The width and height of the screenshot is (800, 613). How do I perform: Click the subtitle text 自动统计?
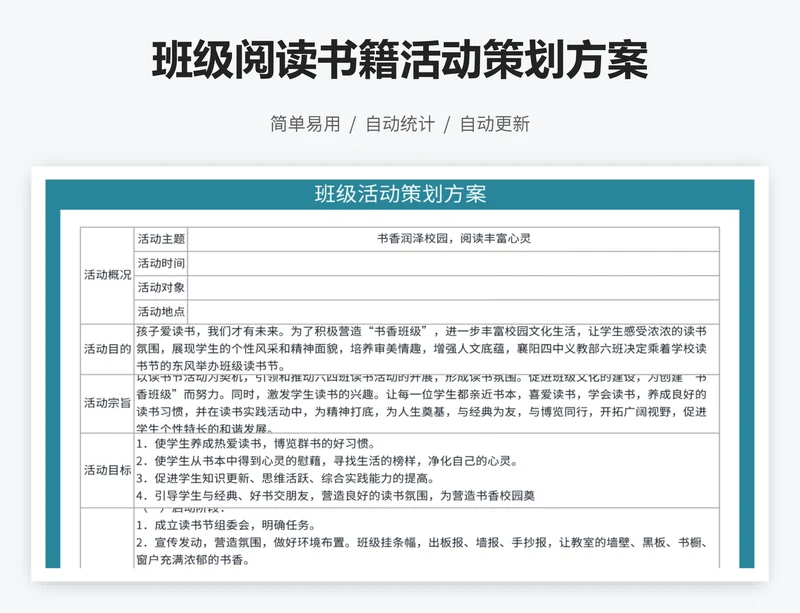coord(400,124)
